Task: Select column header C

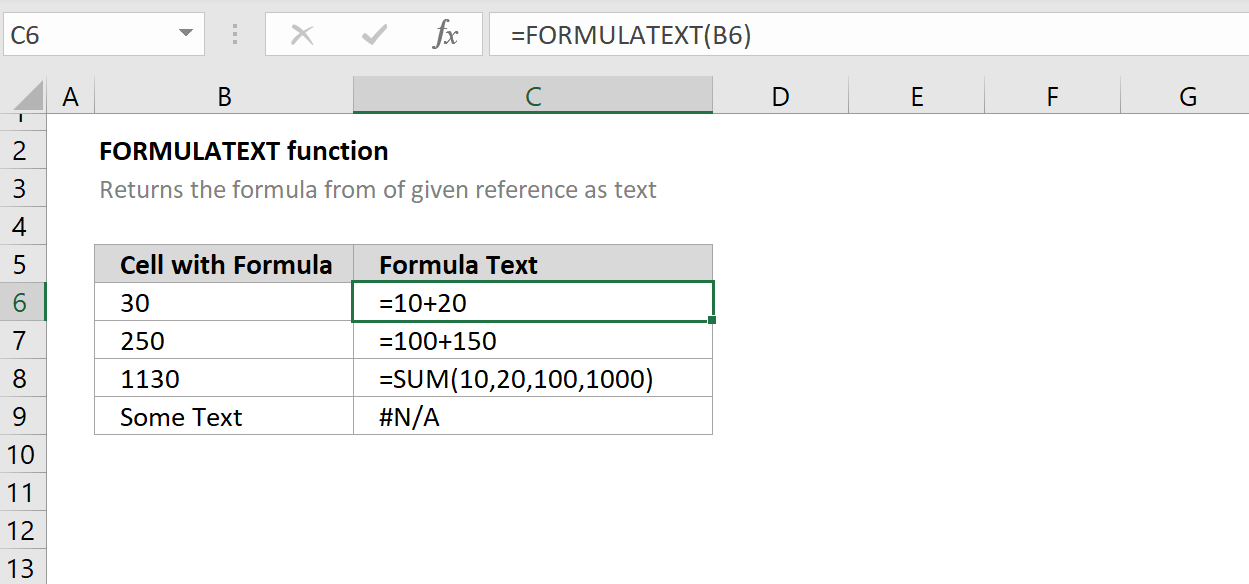Action: [x=532, y=95]
